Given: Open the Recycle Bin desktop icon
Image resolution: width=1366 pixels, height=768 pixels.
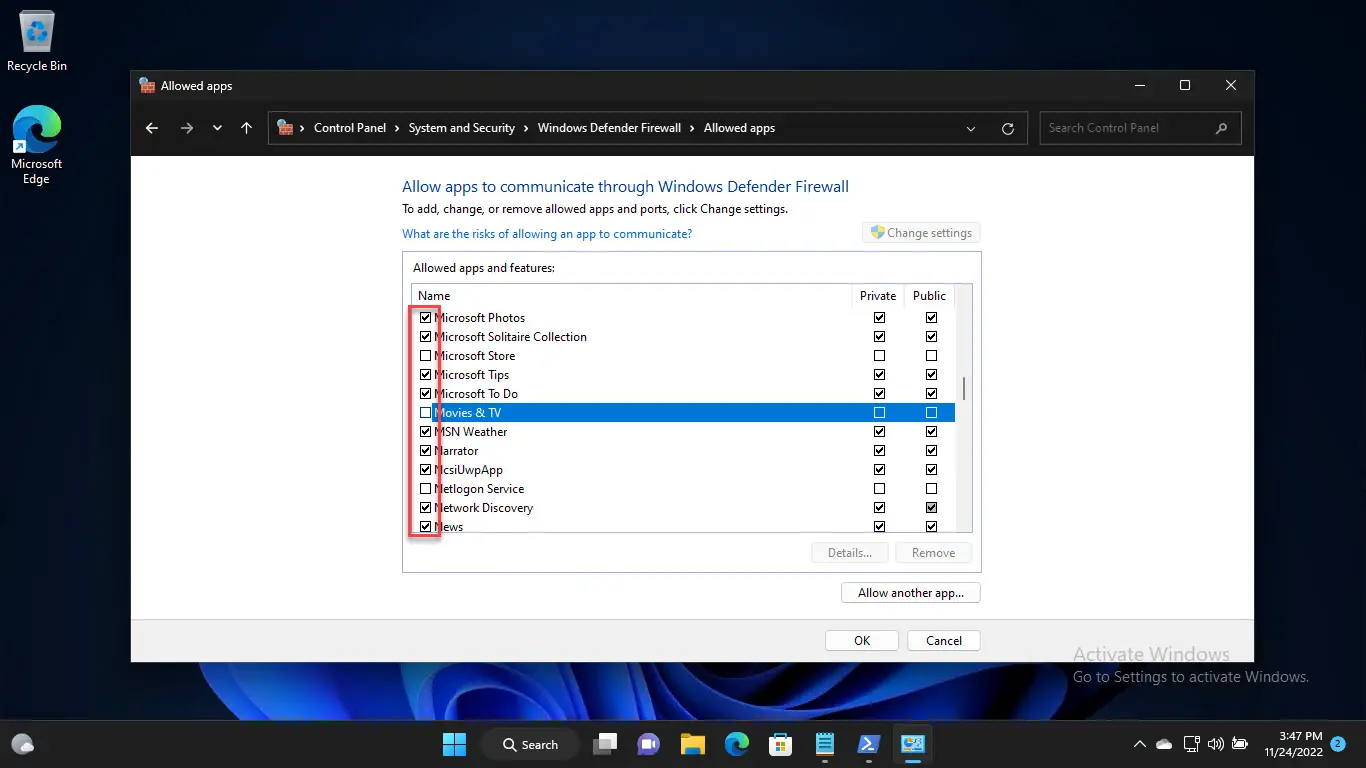Looking at the screenshot, I should click(37, 40).
